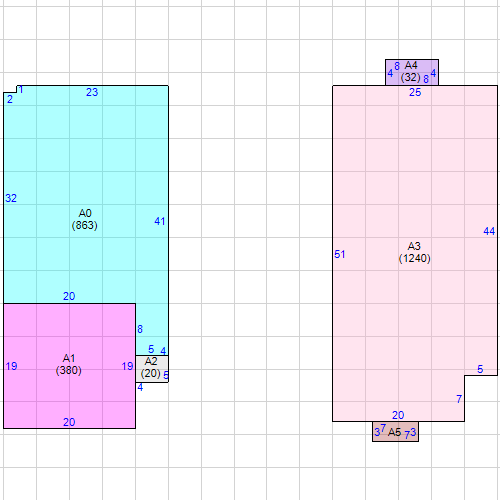Click the A2 (20) area label
Viewport: 500px width, 500px height.
151,367
